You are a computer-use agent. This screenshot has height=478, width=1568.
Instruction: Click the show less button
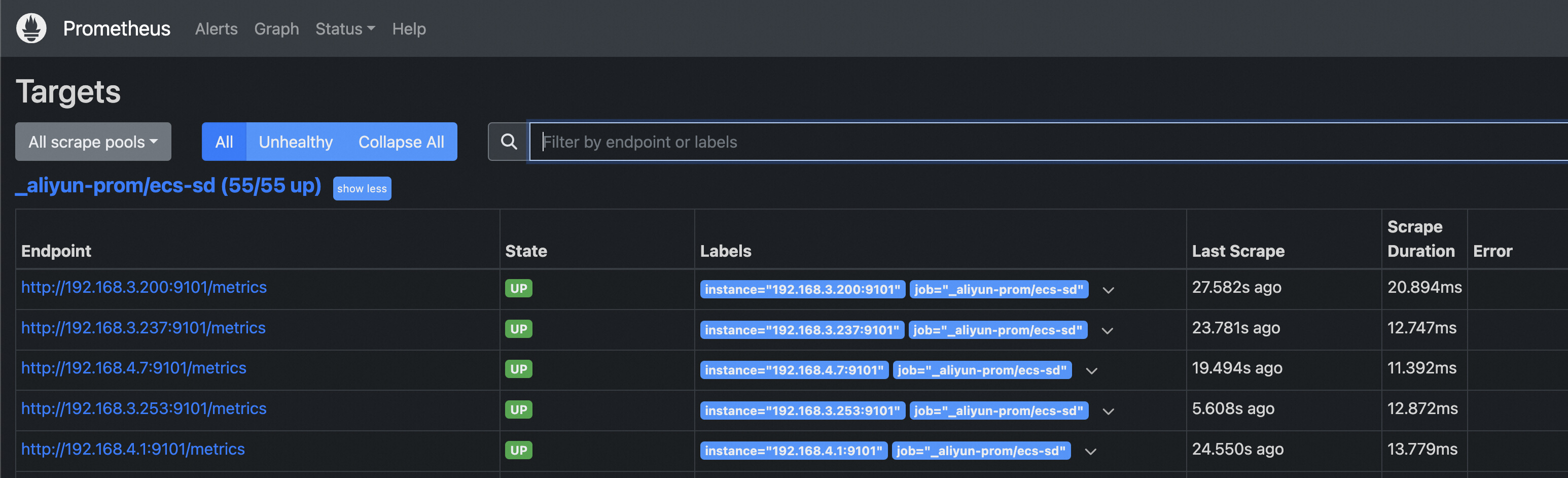[x=362, y=189]
